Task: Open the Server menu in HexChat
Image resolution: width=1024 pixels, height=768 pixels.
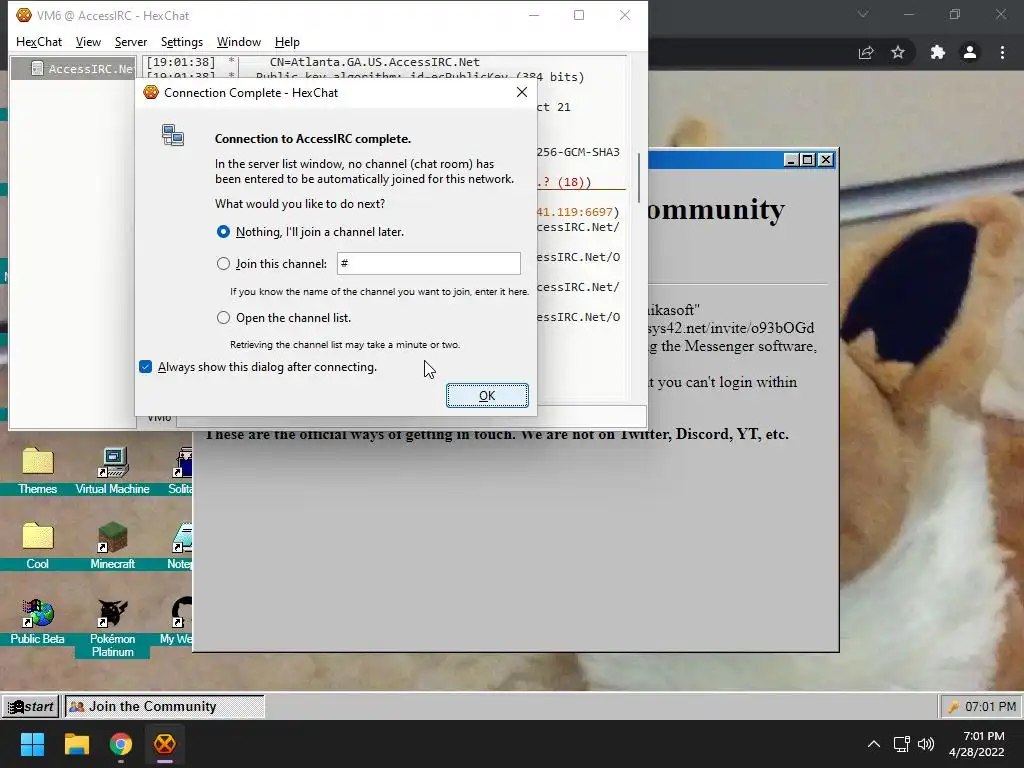Action: click(131, 42)
